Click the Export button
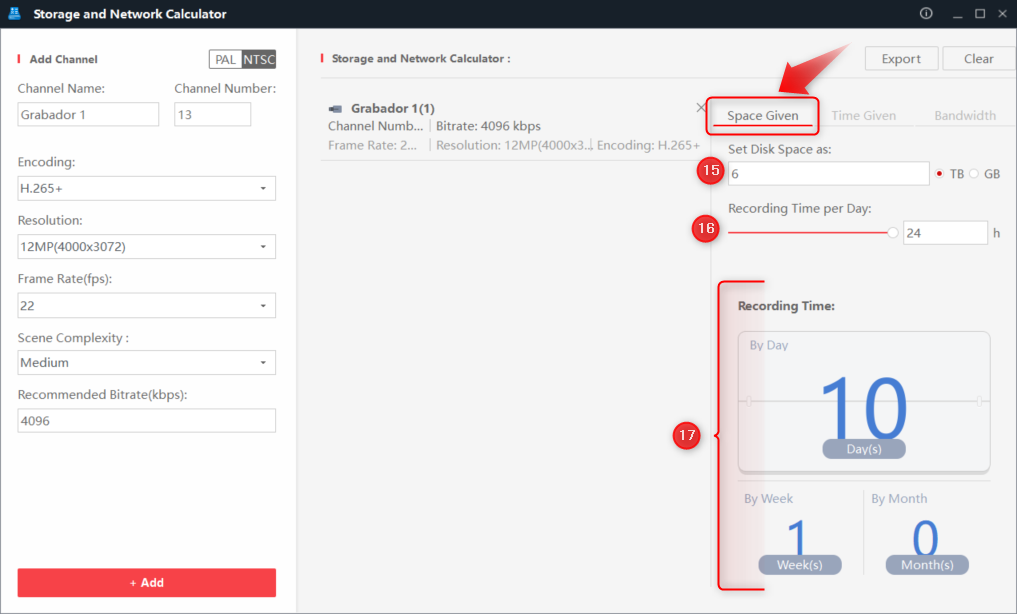 [x=901, y=59]
